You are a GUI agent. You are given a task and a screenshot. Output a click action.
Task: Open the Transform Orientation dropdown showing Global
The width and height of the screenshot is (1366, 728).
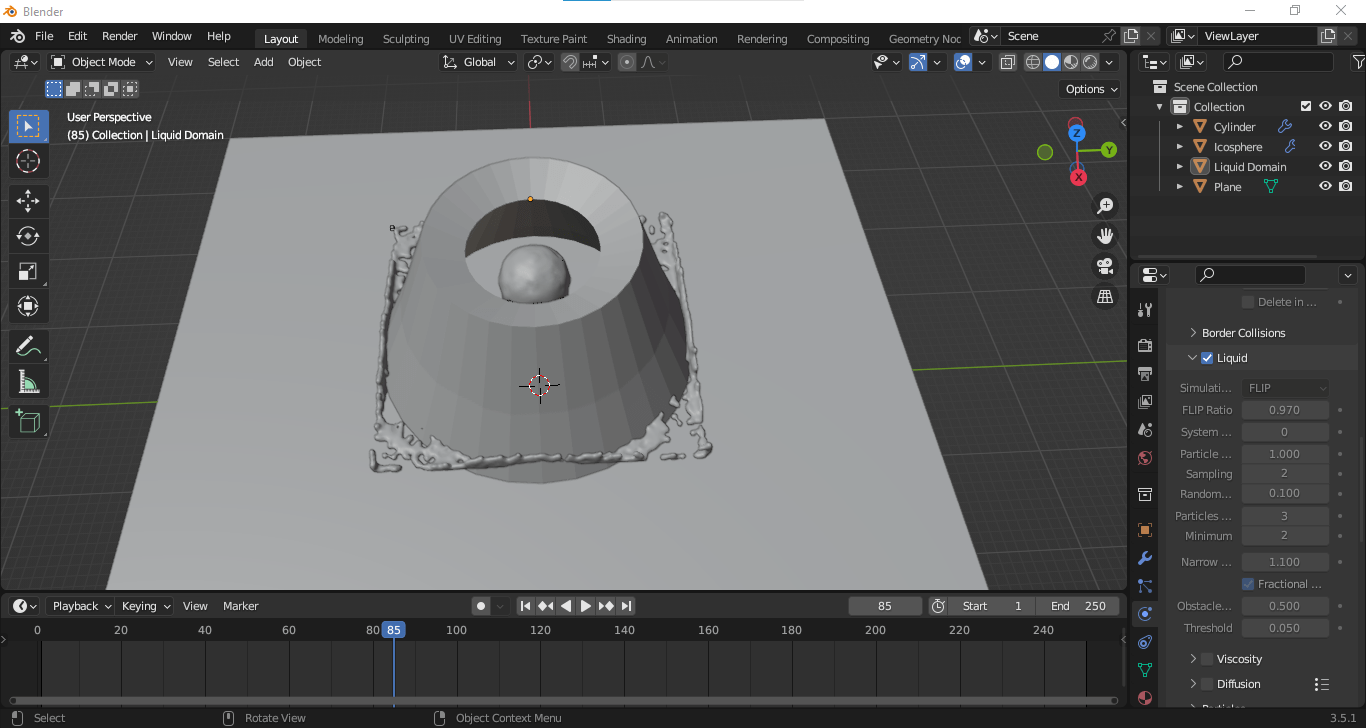tap(478, 61)
